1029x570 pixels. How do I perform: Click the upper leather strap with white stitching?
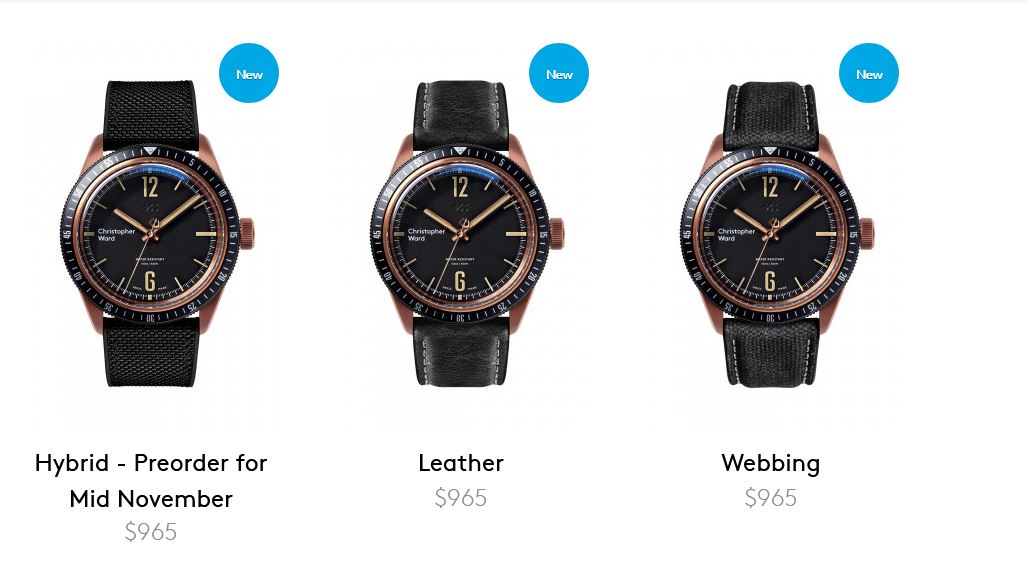pos(461,113)
